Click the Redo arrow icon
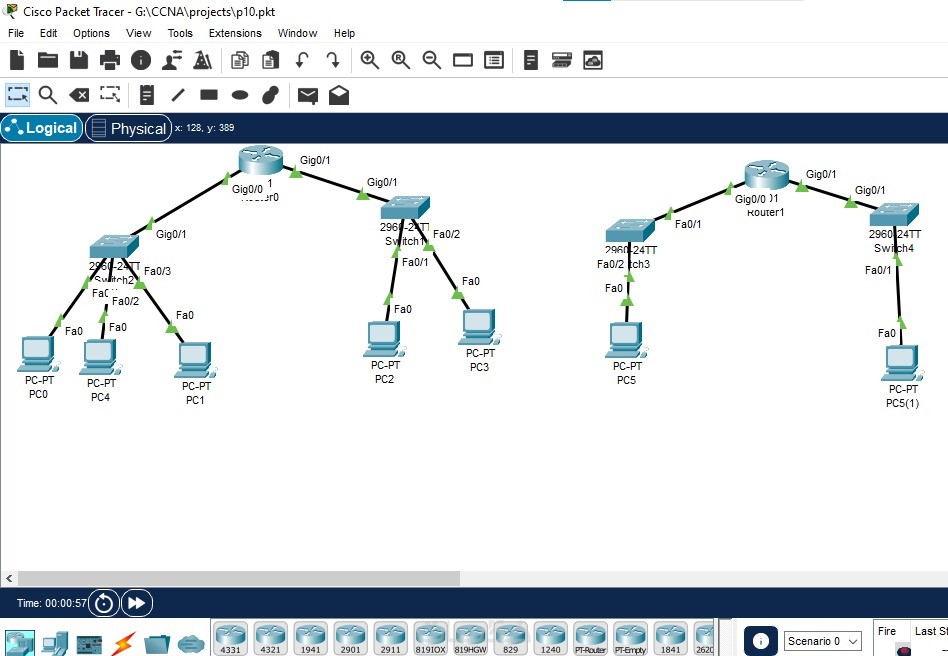Viewport: 948px width, 656px height. [333, 60]
